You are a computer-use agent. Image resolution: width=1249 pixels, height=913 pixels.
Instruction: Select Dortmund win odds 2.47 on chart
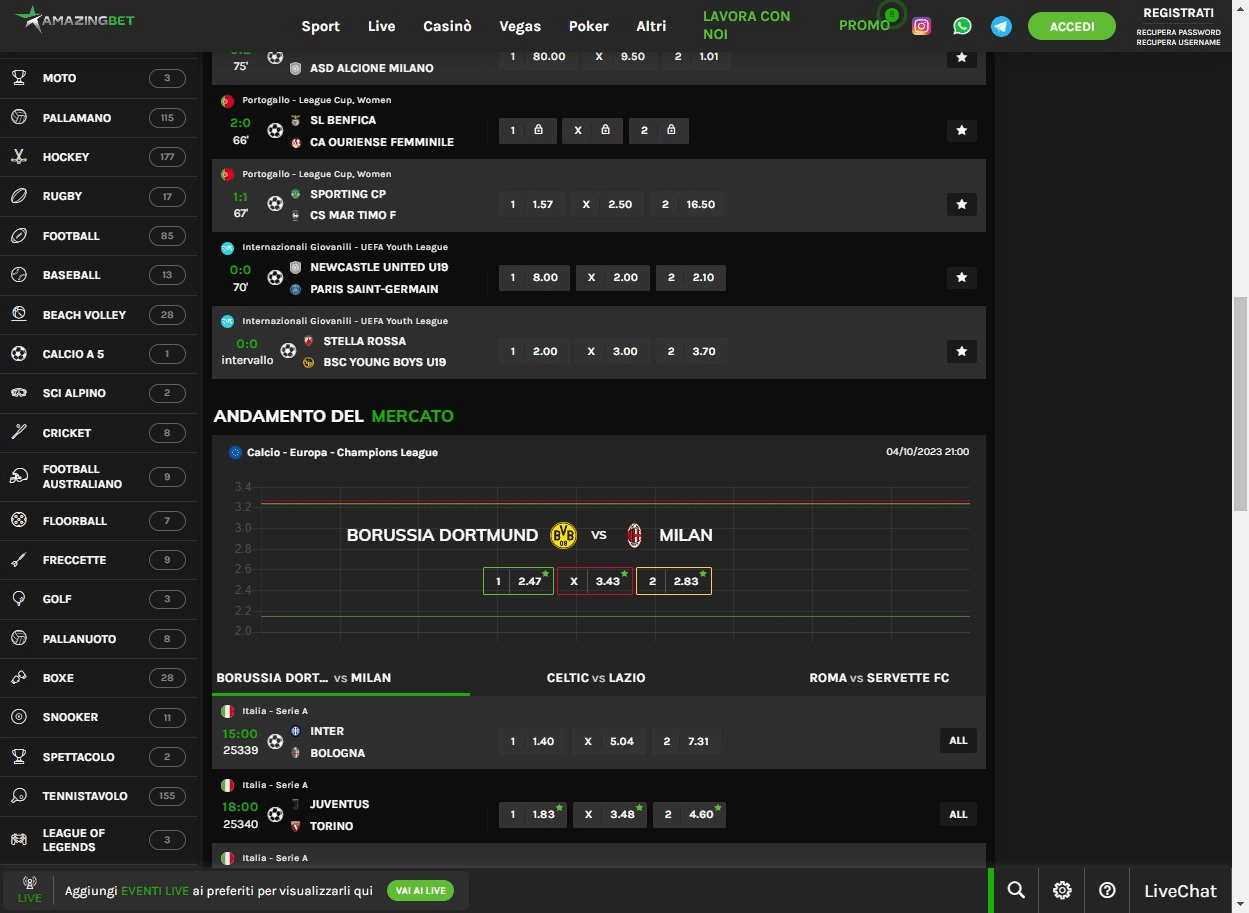(x=518, y=581)
